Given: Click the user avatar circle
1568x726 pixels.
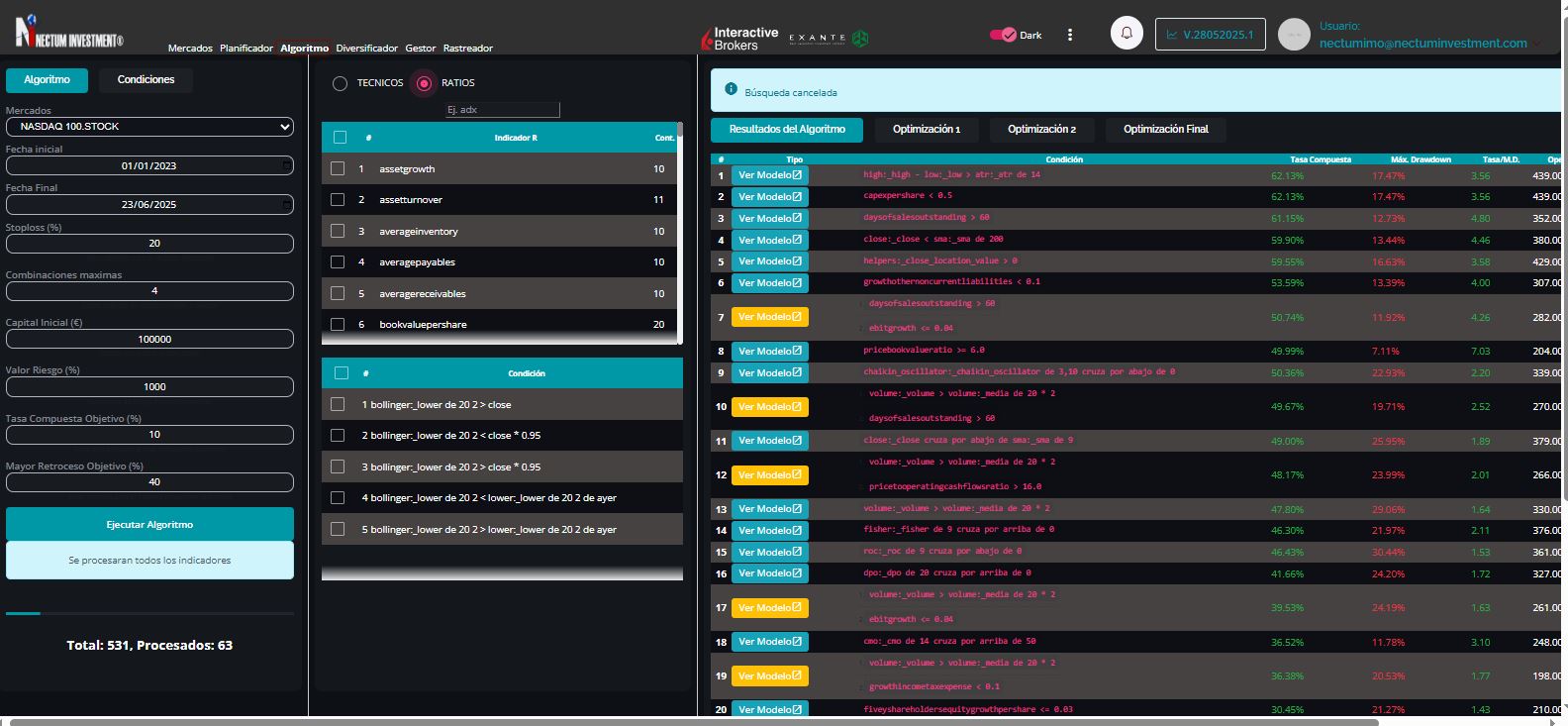Looking at the screenshot, I should [1294, 35].
